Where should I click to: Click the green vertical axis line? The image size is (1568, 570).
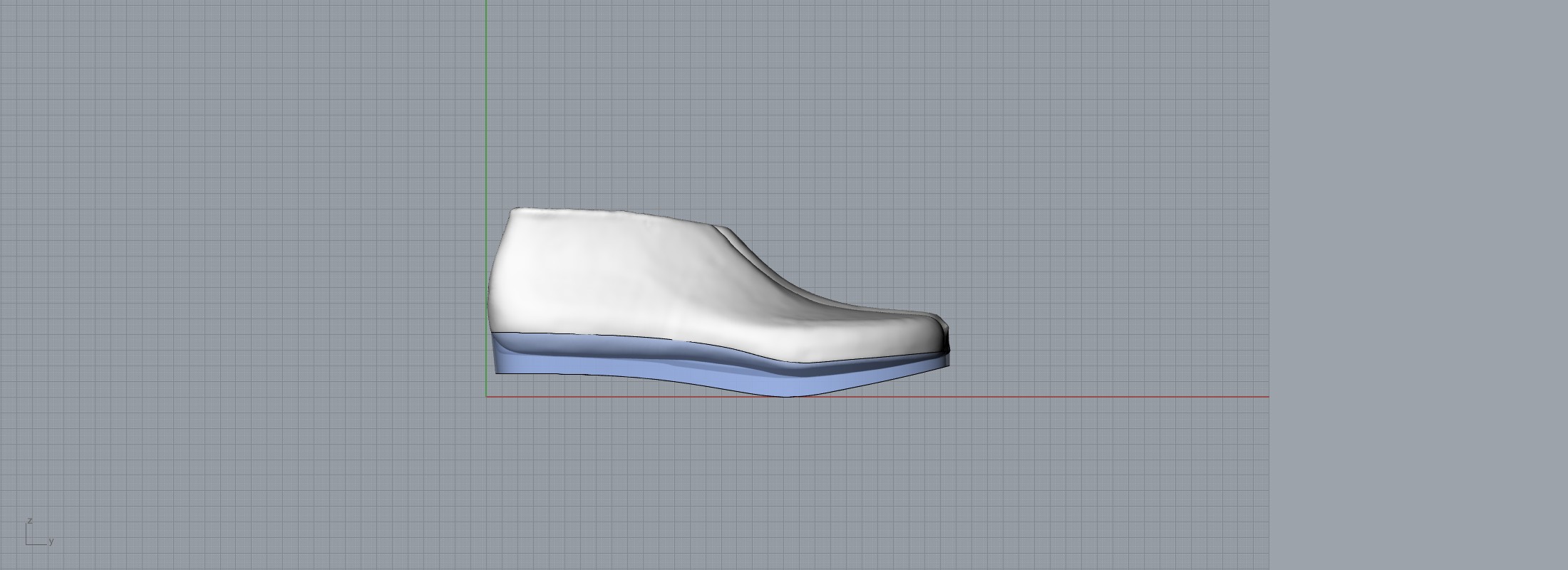click(x=487, y=107)
